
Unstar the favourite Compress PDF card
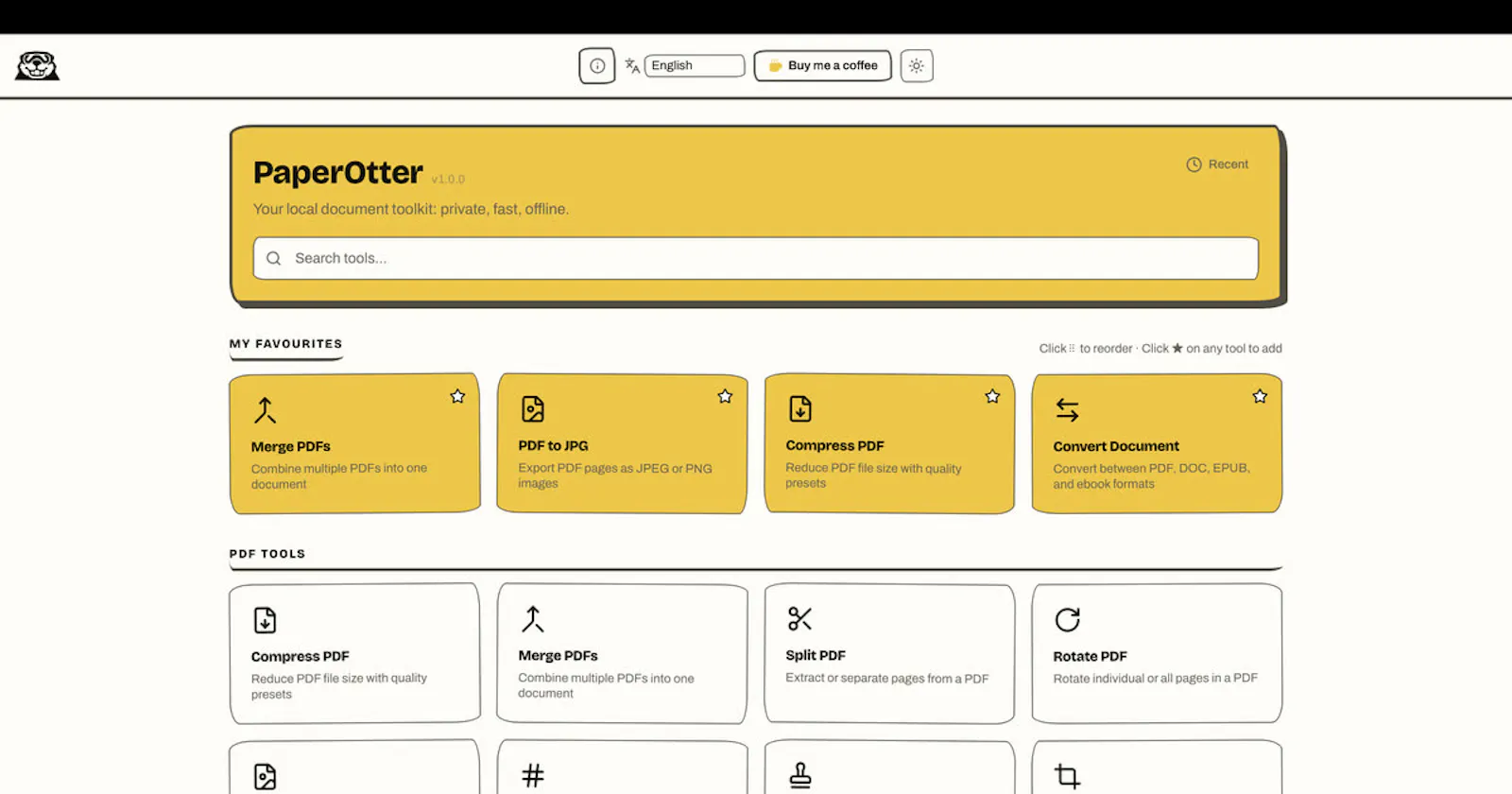tap(992, 396)
